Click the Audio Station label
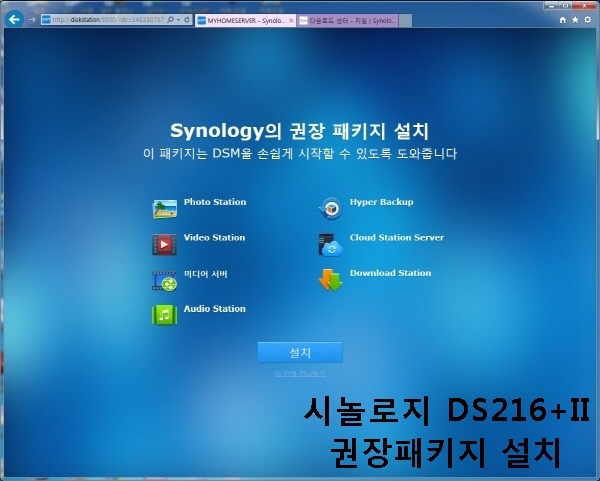 215,309
